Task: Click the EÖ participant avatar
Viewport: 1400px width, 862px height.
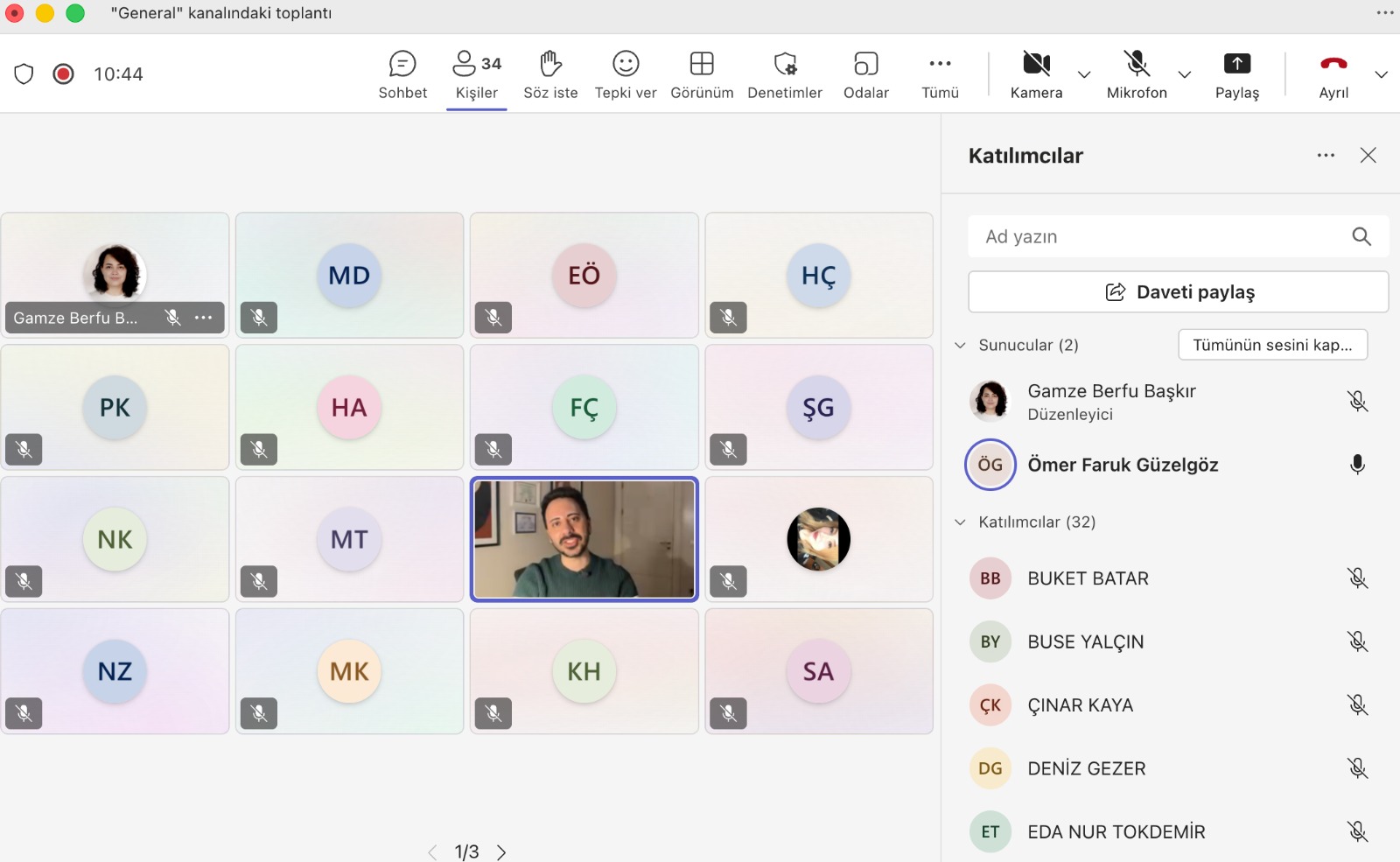Action: [584, 275]
